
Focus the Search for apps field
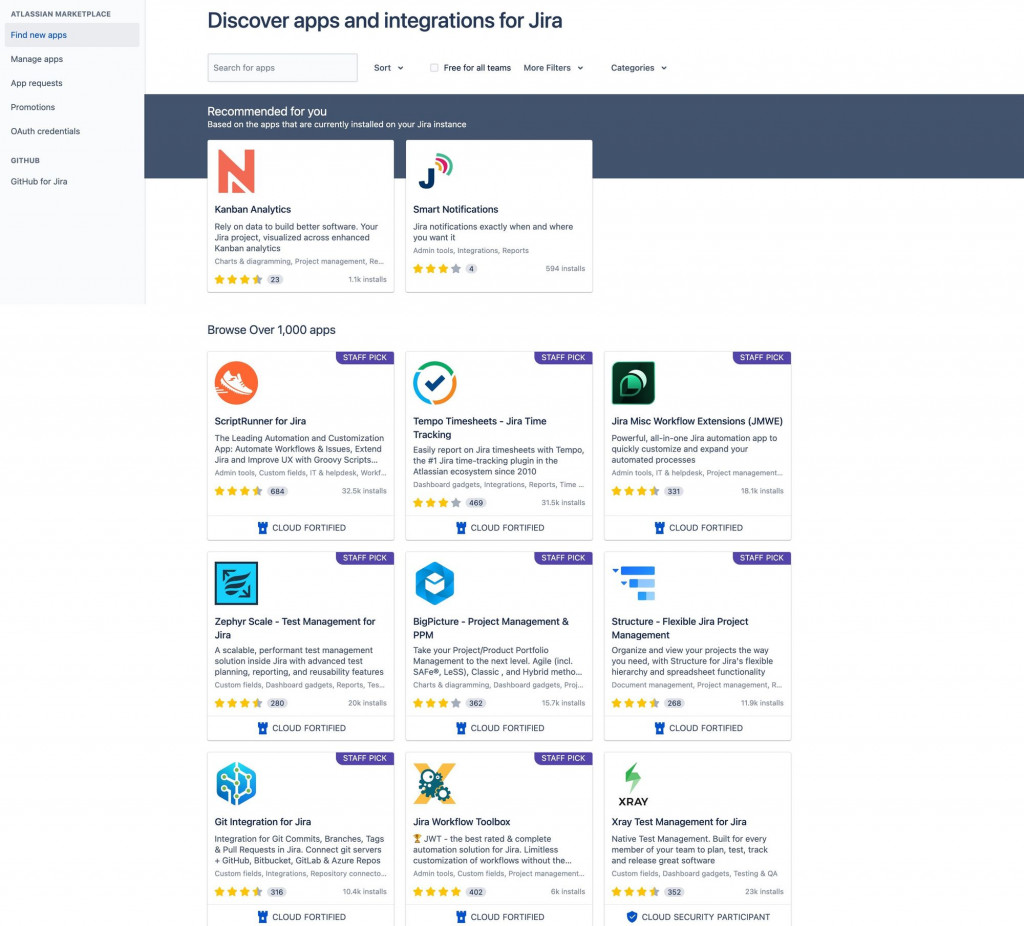click(x=282, y=68)
